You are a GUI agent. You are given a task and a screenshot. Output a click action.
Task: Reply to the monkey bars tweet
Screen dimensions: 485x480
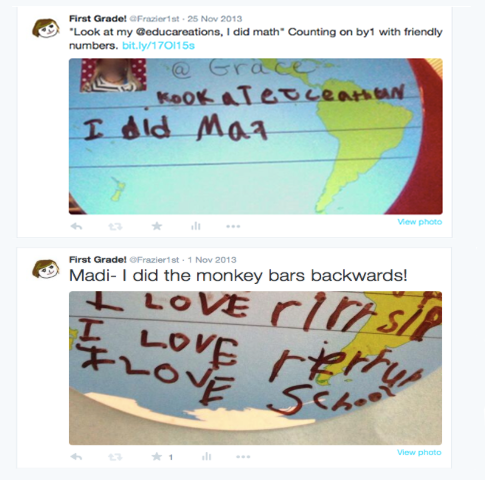coord(76,457)
